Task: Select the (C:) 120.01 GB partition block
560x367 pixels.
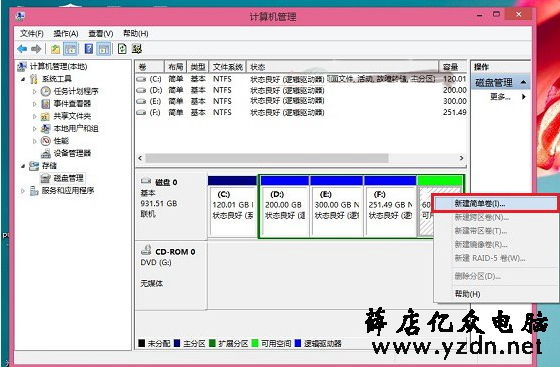Action: tap(232, 206)
